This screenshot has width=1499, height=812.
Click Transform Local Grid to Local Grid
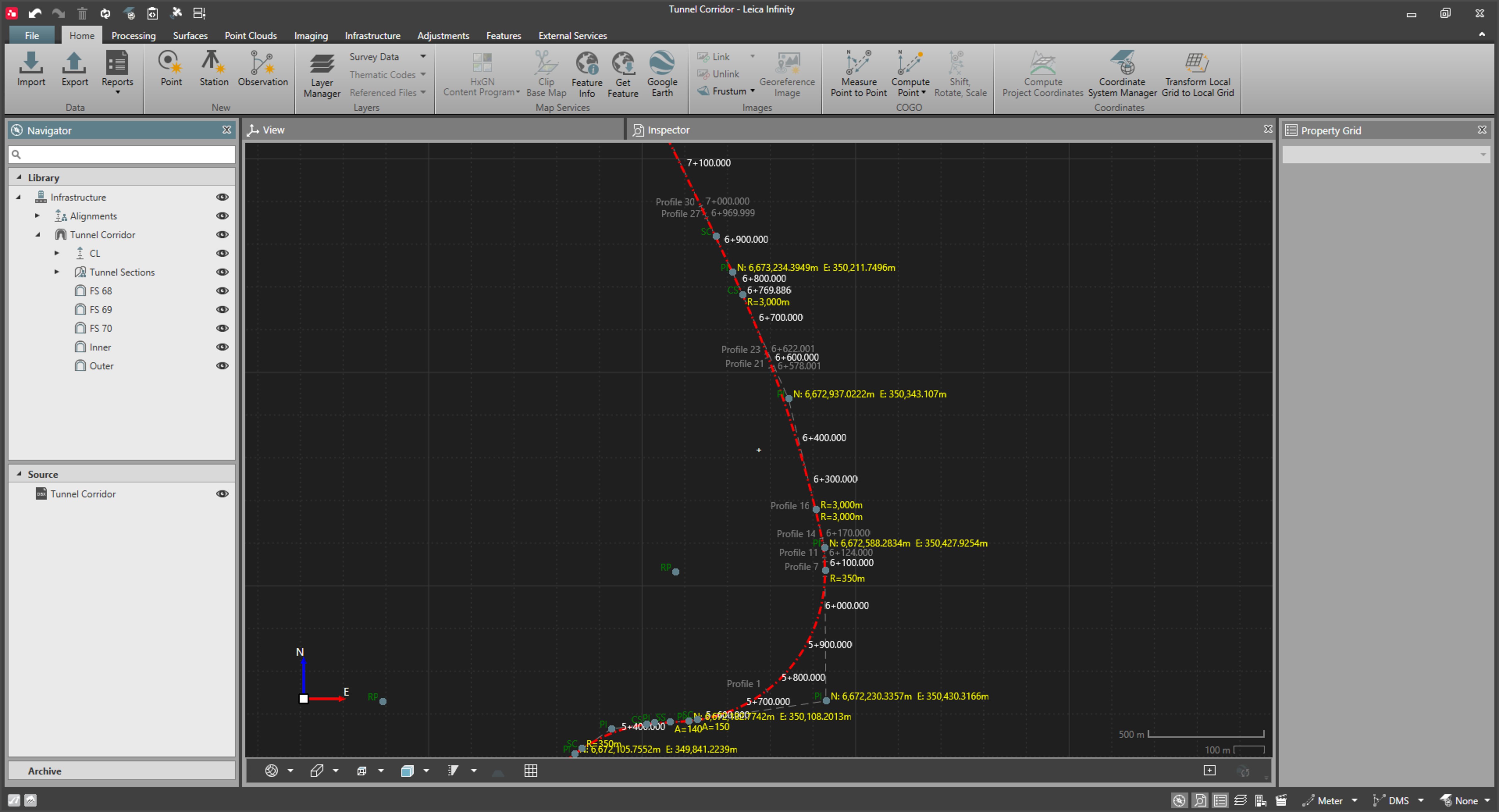pyautogui.click(x=1197, y=74)
